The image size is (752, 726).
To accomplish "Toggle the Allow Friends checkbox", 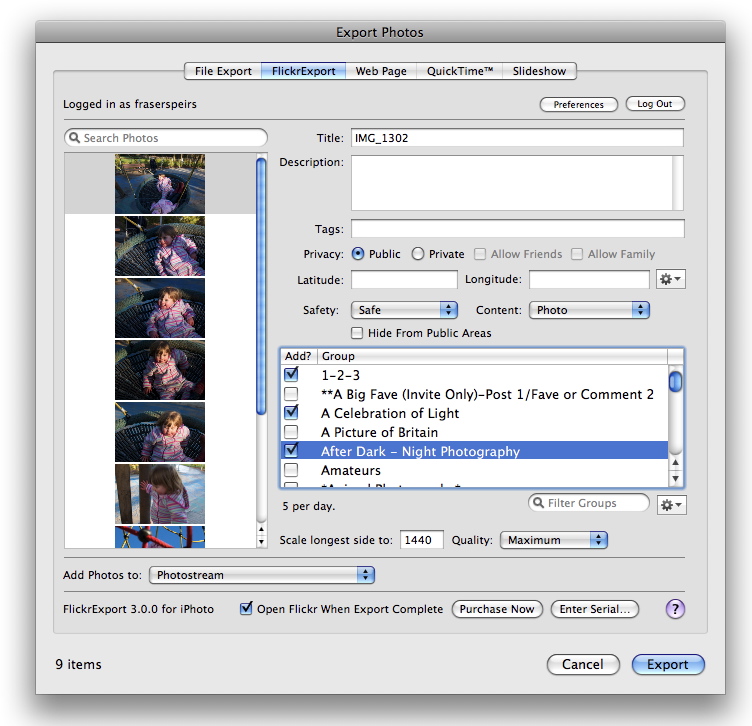I will pos(480,254).
